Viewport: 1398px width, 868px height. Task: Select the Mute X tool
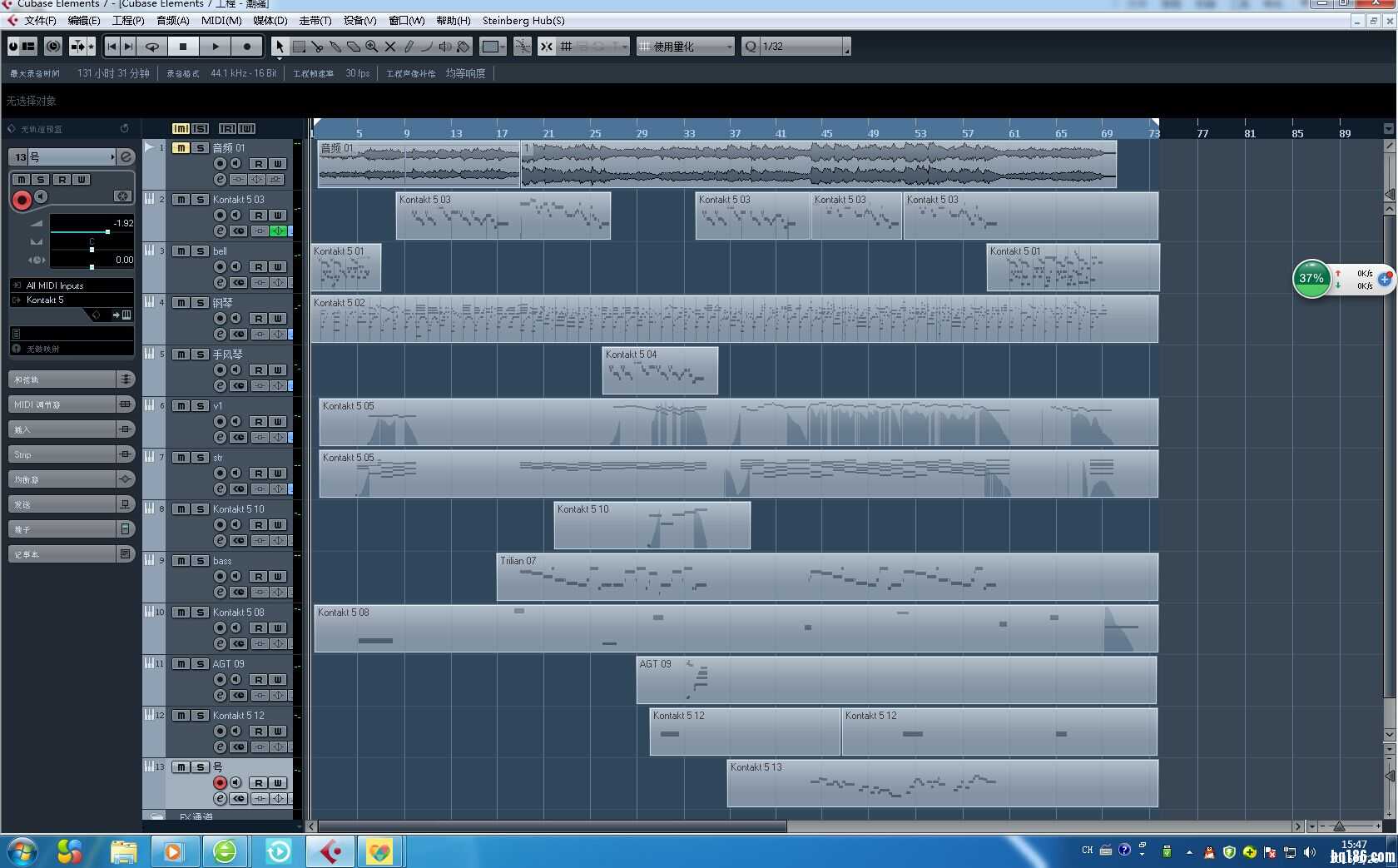[390, 47]
